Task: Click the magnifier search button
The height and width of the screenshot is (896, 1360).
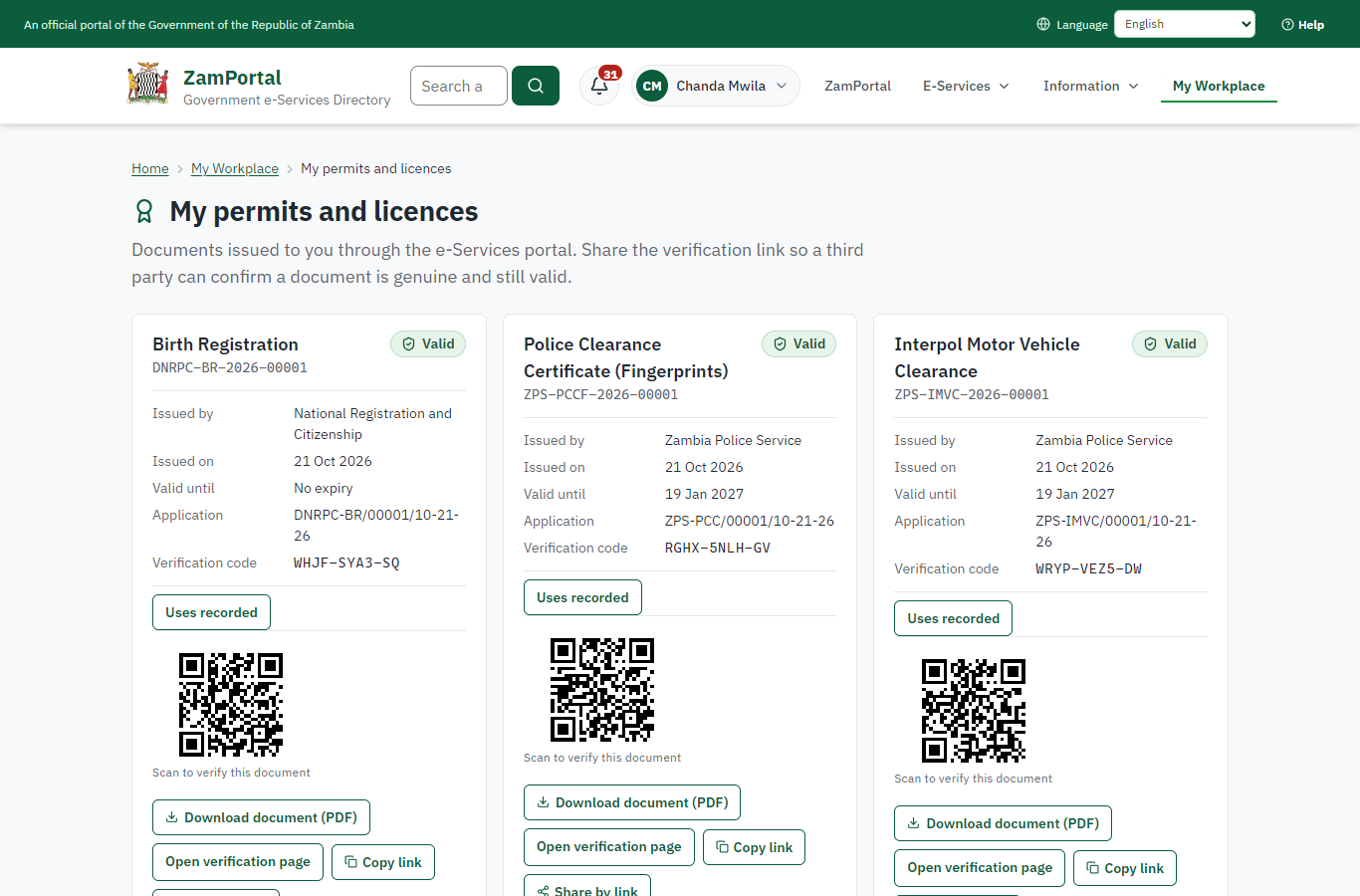Action: [536, 86]
